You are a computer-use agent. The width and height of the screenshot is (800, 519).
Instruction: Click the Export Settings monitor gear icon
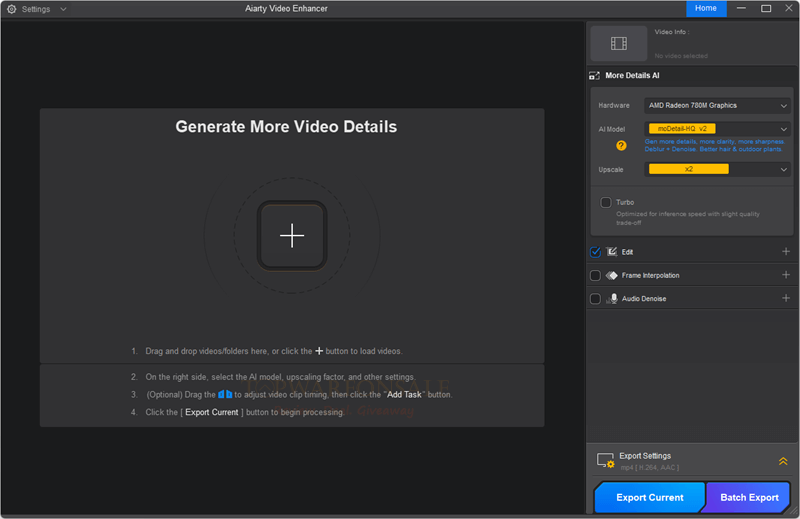coord(606,460)
